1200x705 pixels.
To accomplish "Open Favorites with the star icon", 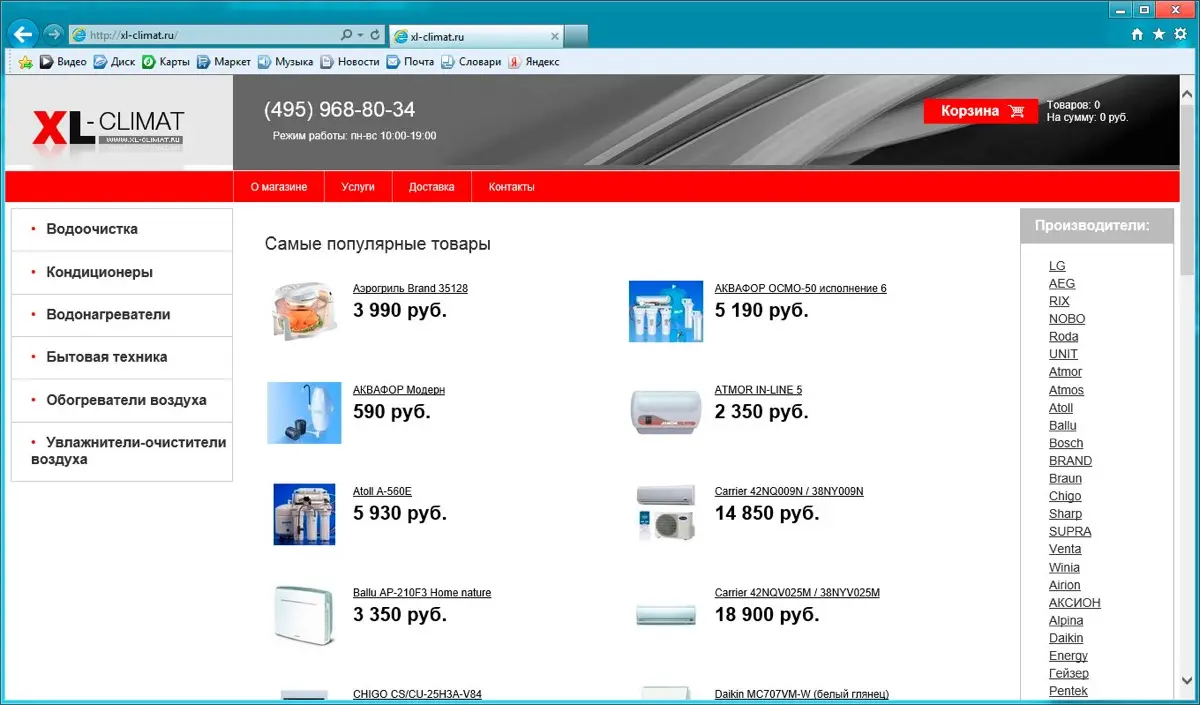I will point(1159,34).
